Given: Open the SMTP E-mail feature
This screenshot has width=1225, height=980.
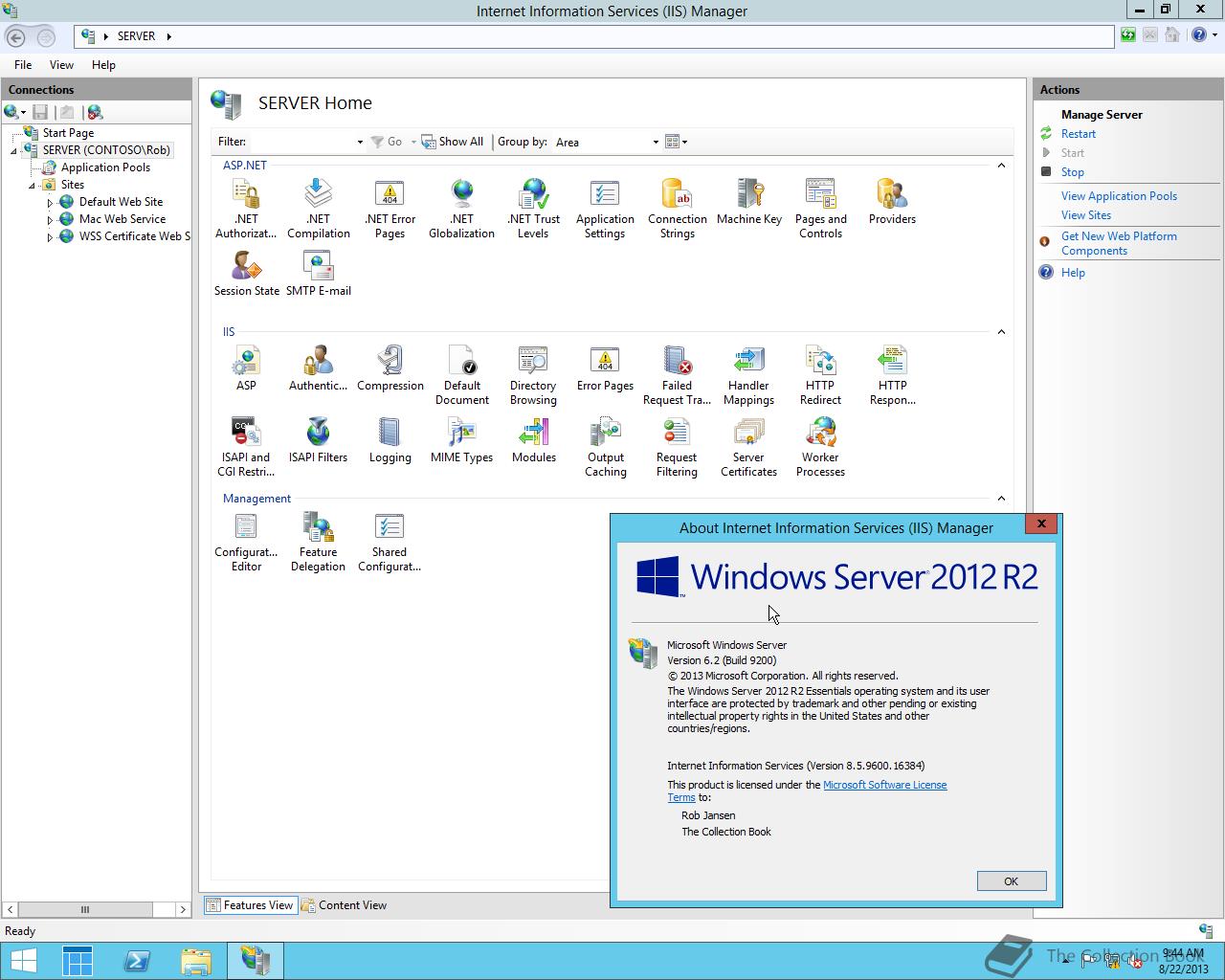Looking at the screenshot, I should [319, 274].
